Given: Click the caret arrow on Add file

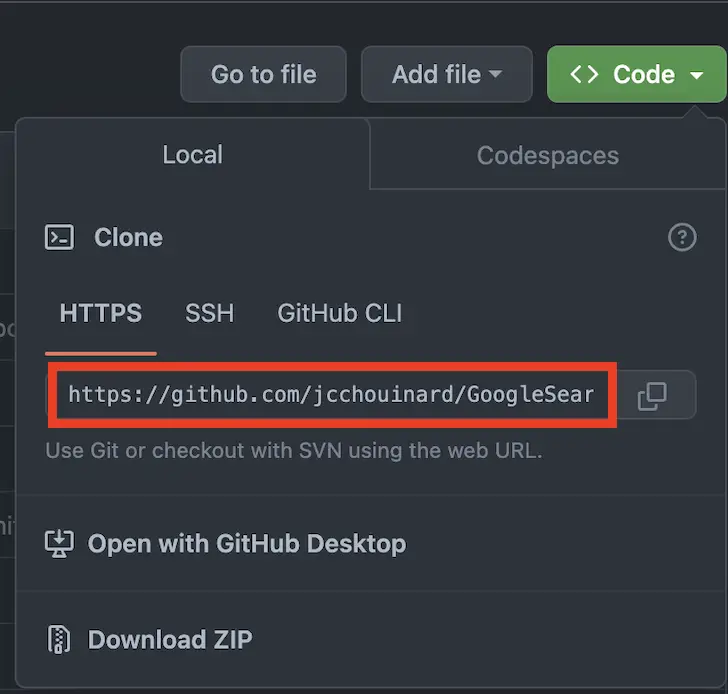Looking at the screenshot, I should click(x=495, y=74).
